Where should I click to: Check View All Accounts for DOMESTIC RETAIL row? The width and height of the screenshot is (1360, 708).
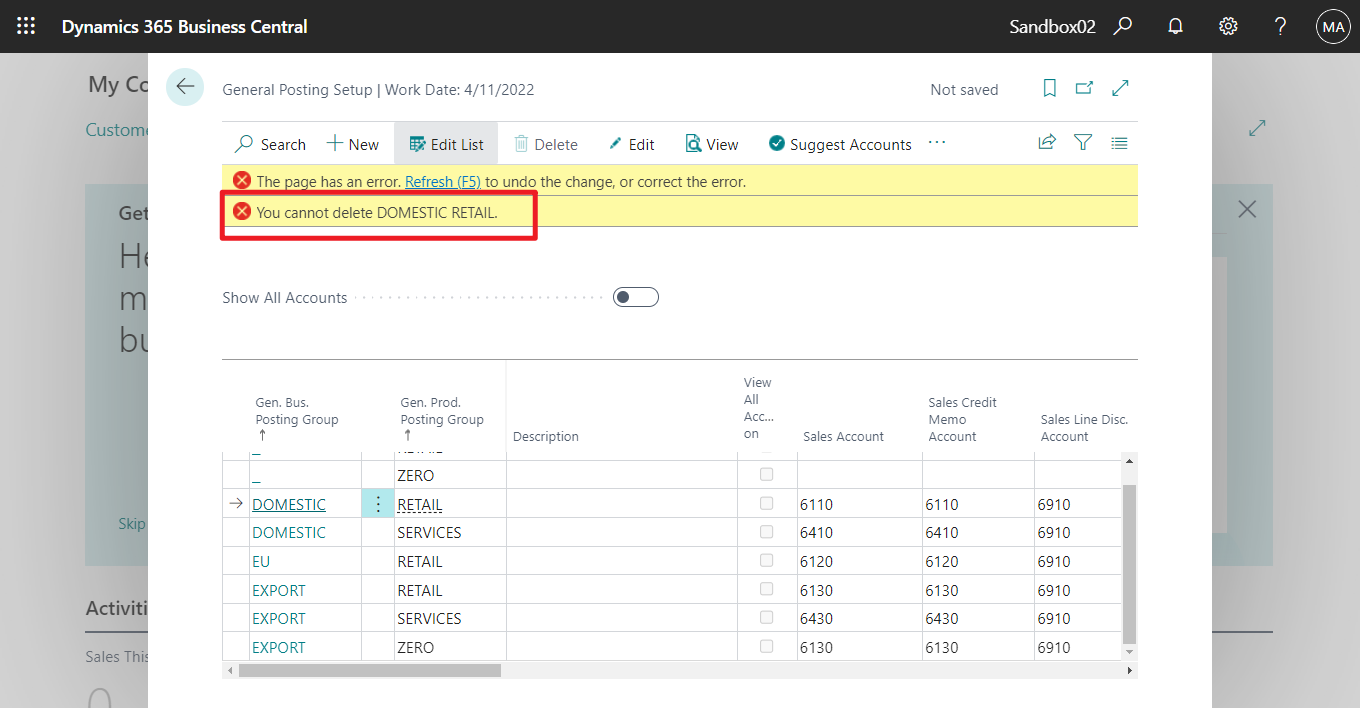click(x=767, y=504)
